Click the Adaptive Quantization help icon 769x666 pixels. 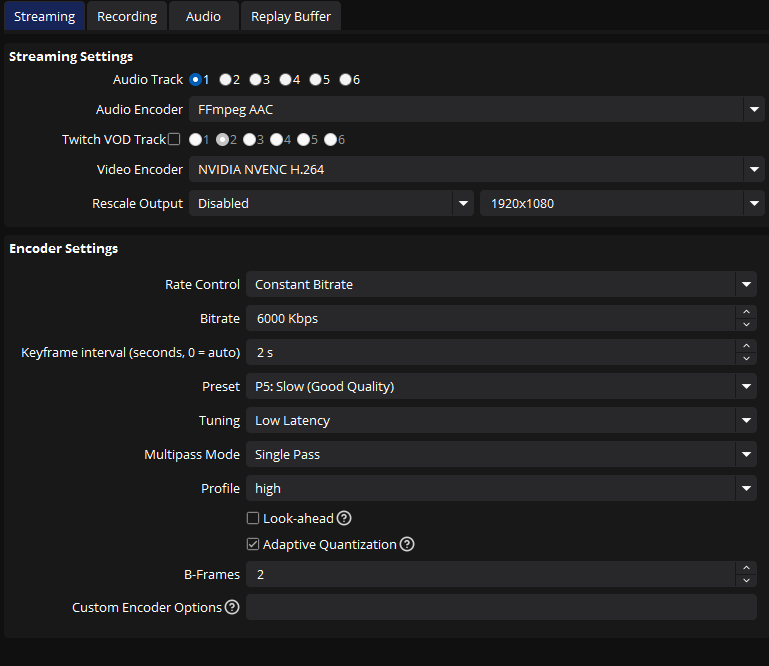point(407,544)
